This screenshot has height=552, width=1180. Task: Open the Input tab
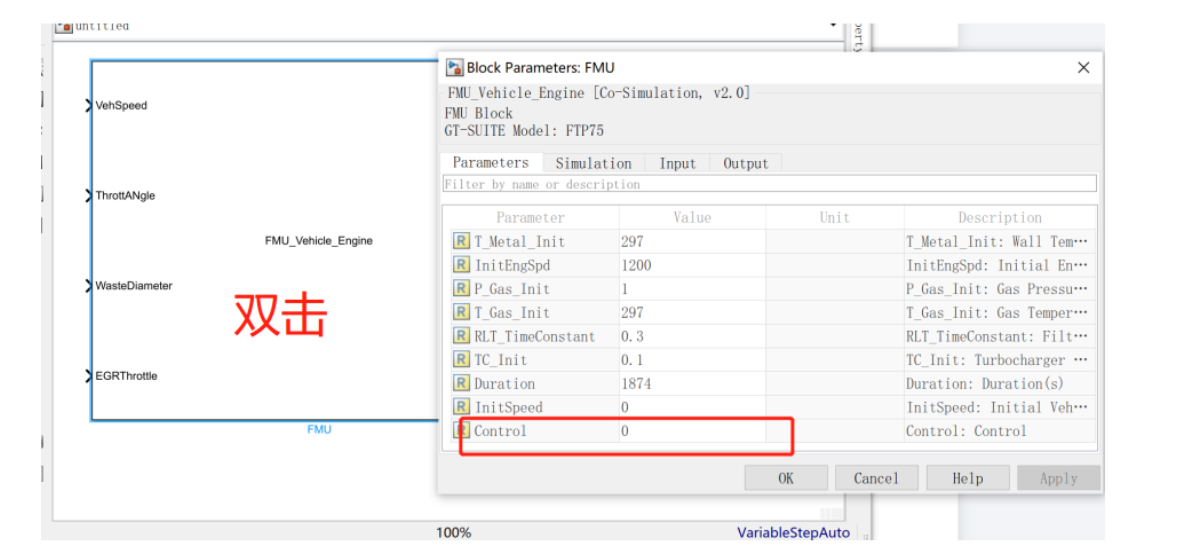tap(677, 163)
